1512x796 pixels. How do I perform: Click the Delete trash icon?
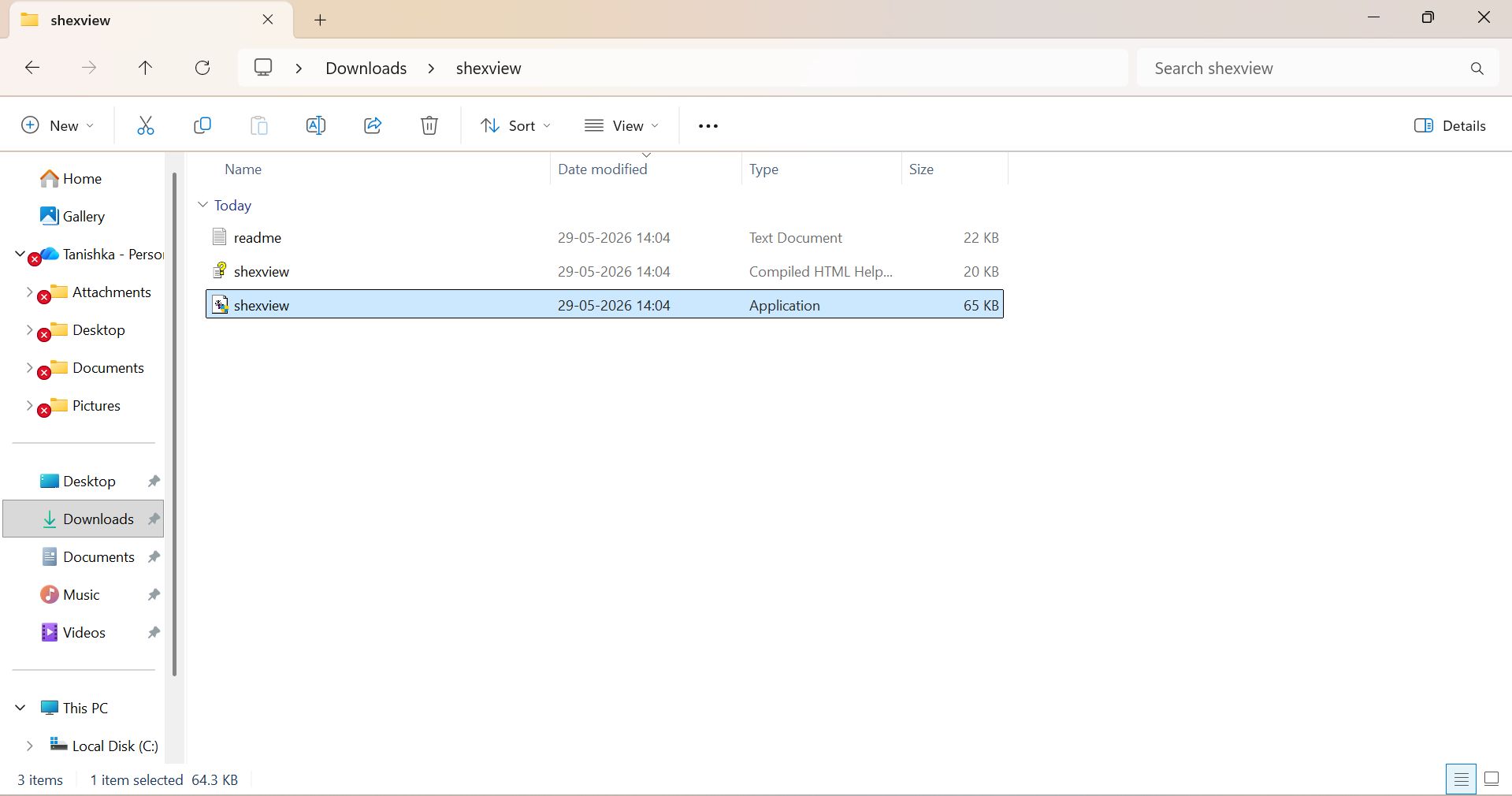click(429, 125)
